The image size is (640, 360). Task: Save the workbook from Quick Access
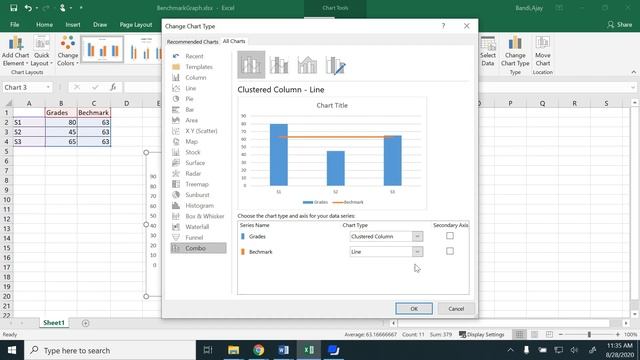13,8
